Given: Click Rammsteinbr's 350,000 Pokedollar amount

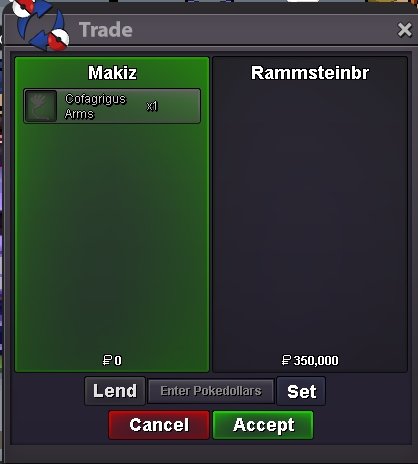Looking at the screenshot, I should tap(316, 360).
